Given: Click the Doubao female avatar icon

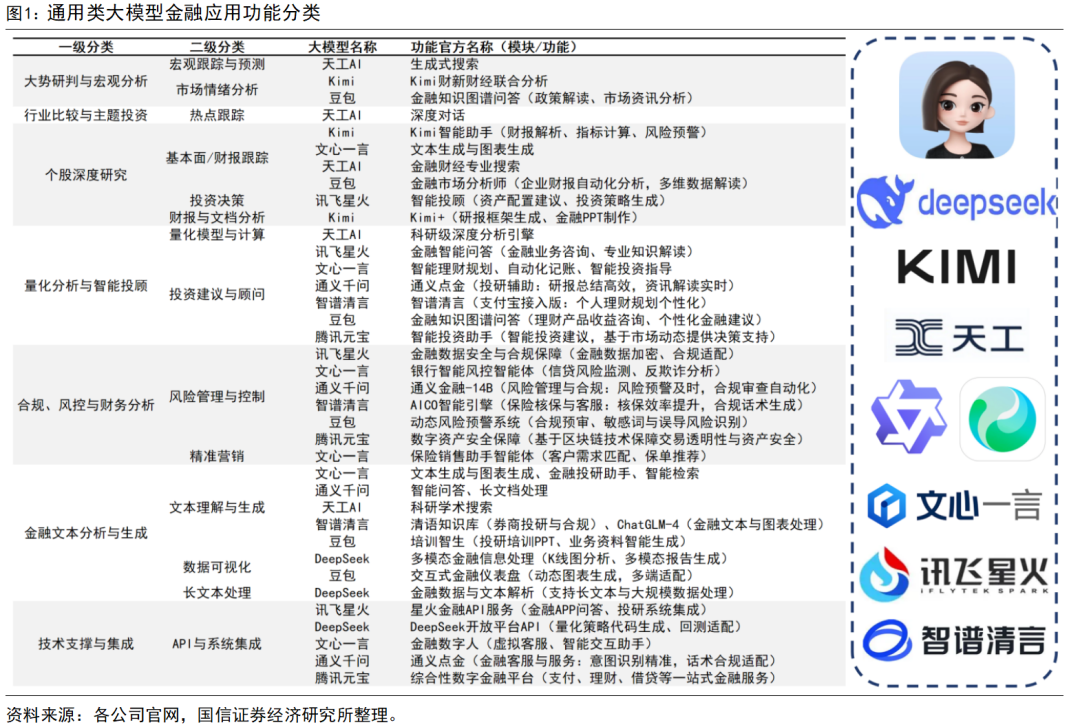Looking at the screenshot, I should click(957, 105).
